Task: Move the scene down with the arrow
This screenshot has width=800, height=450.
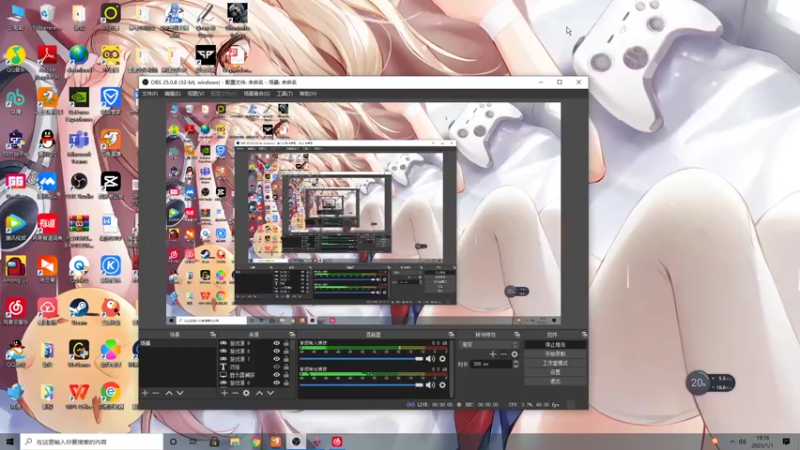Action: point(180,393)
